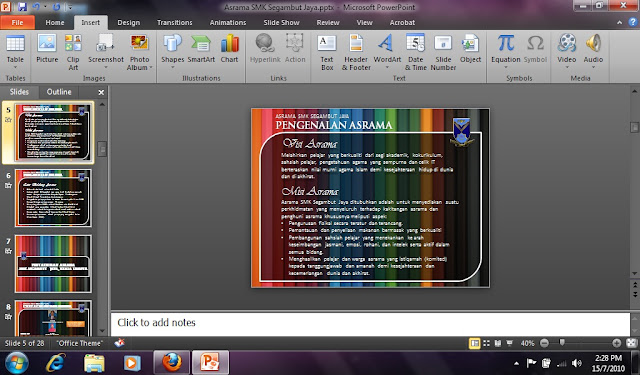640x375 pixels.
Task: Insert a SmartArt graphic
Action: coord(201,49)
